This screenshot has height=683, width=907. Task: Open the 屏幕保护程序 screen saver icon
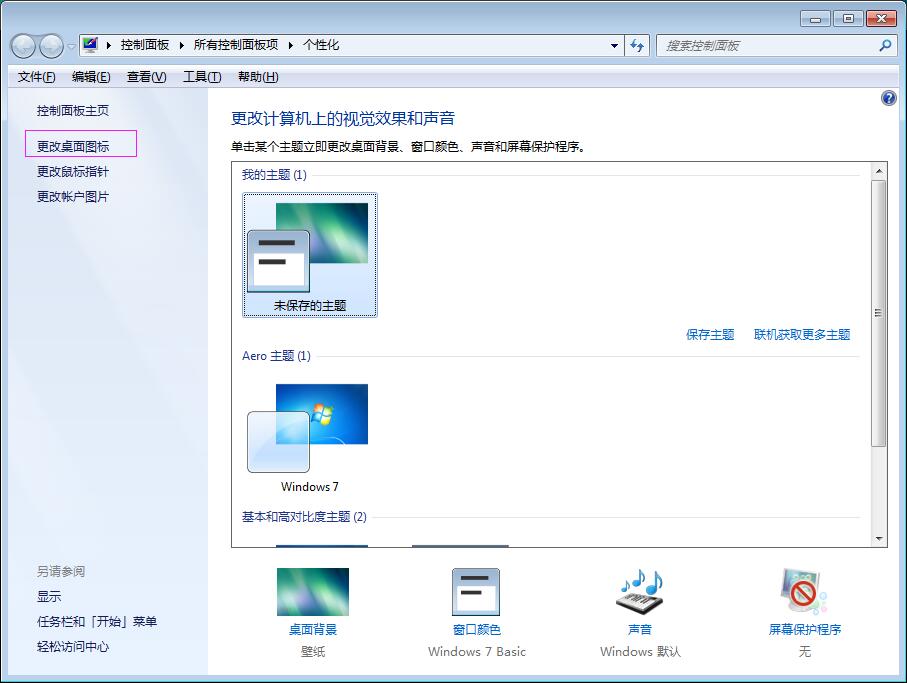804,593
